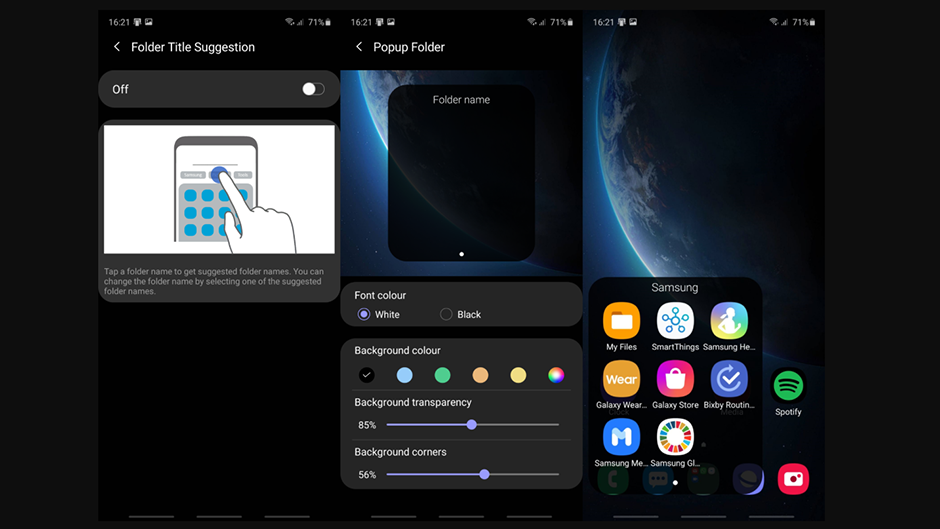This screenshot has height=529, width=940.
Task: Pick the blue background colour swatch
Action: click(x=404, y=375)
